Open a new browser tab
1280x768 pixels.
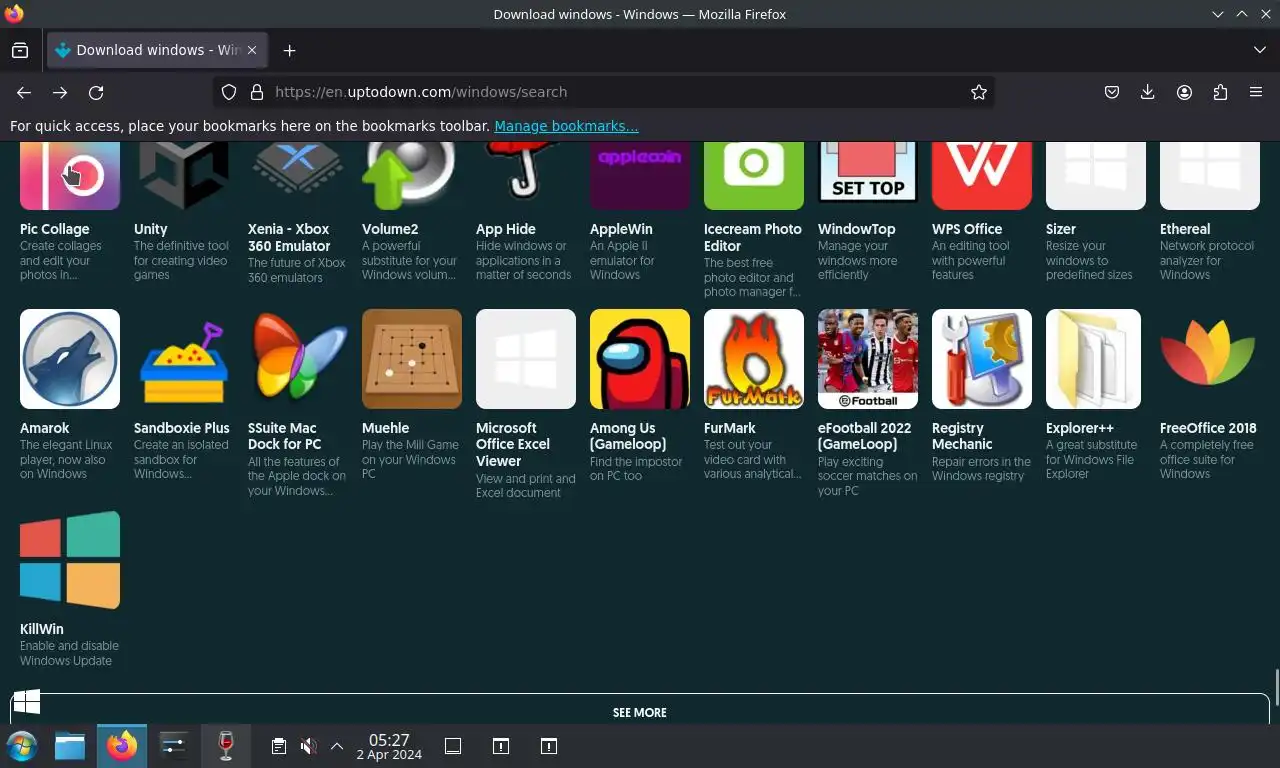pos(289,50)
